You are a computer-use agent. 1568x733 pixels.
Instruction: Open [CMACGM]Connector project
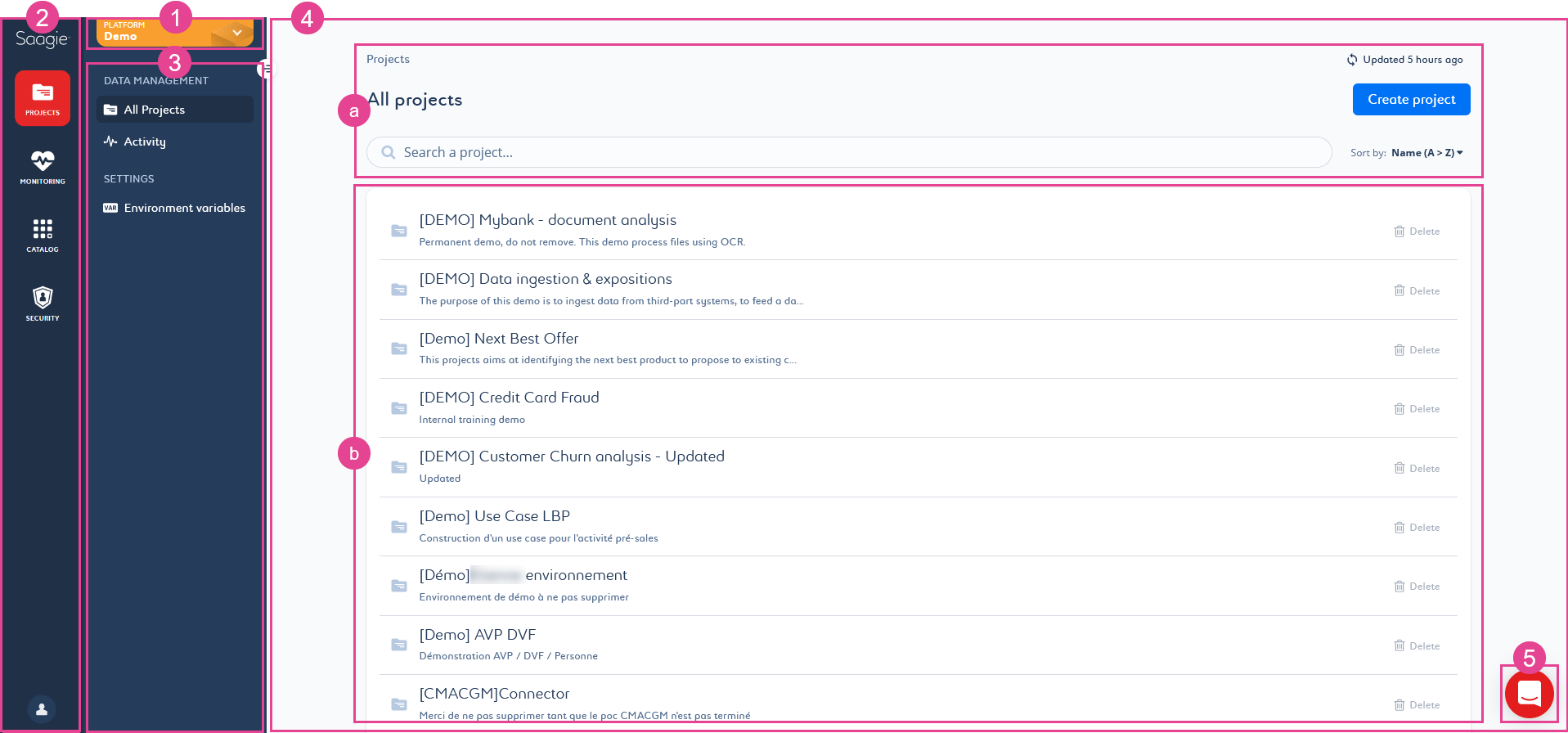tap(494, 694)
